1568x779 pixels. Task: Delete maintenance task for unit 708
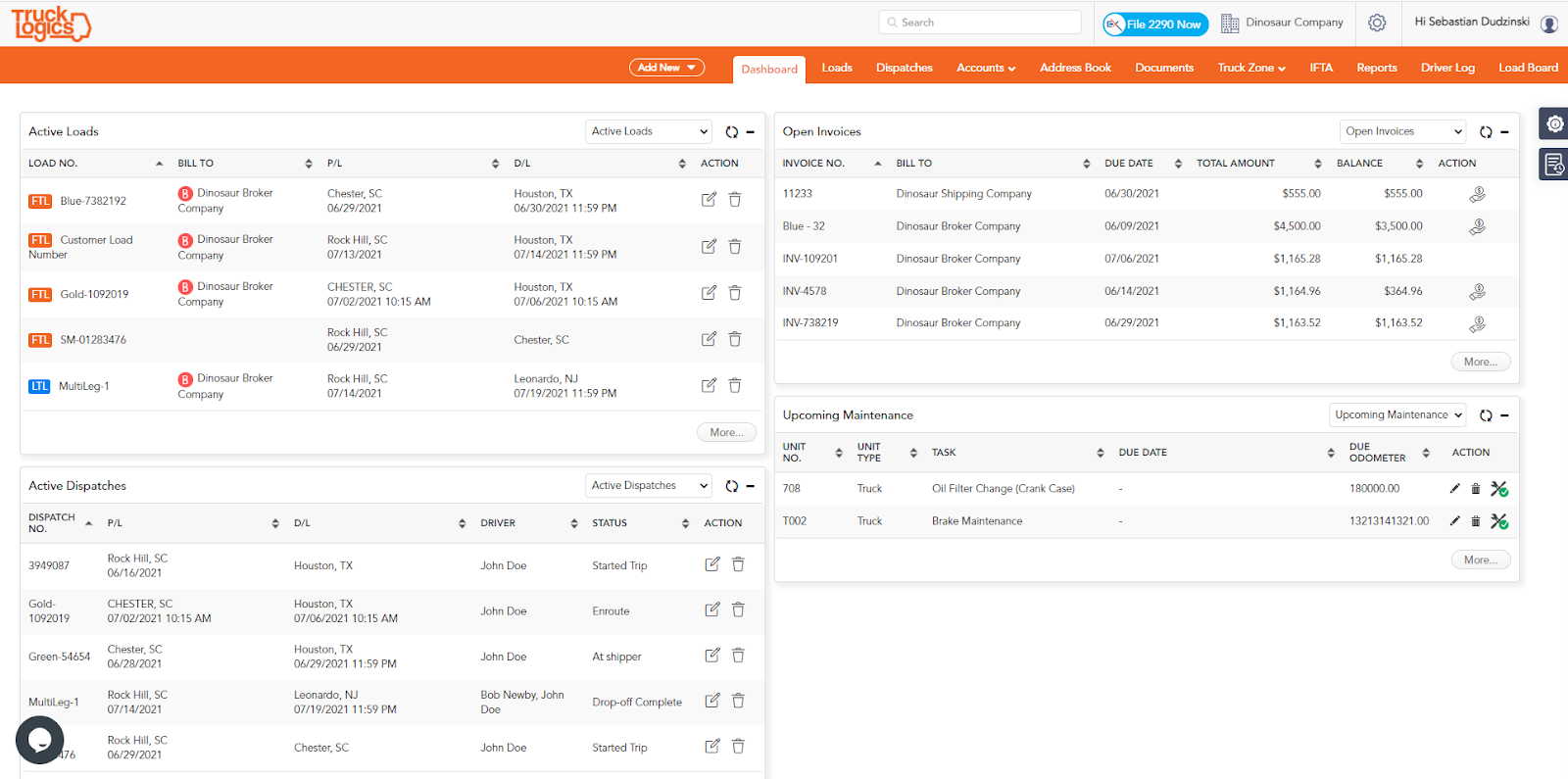pyautogui.click(x=1475, y=488)
